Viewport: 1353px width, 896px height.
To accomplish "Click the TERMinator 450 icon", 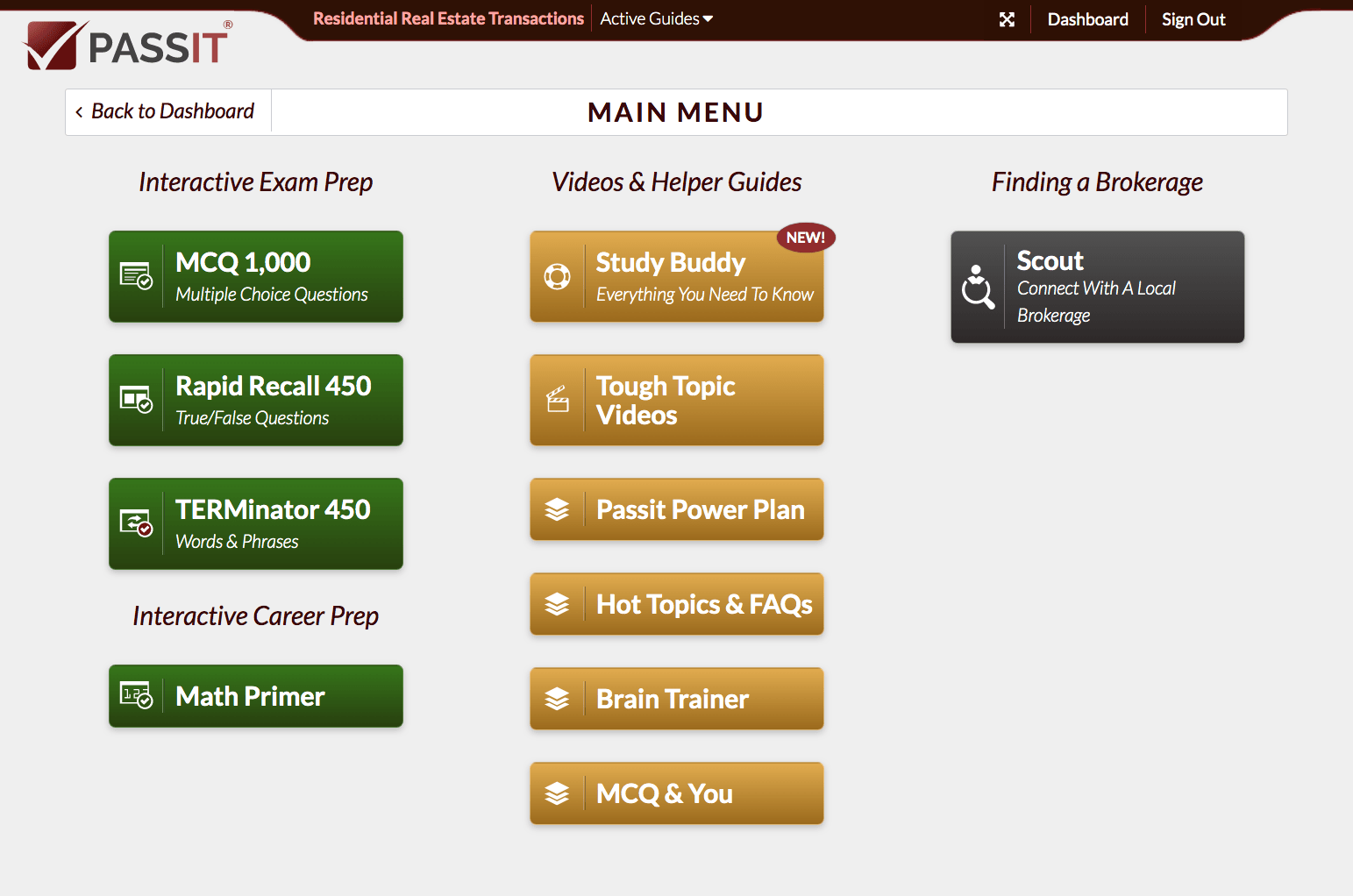I will coord(136,523).
